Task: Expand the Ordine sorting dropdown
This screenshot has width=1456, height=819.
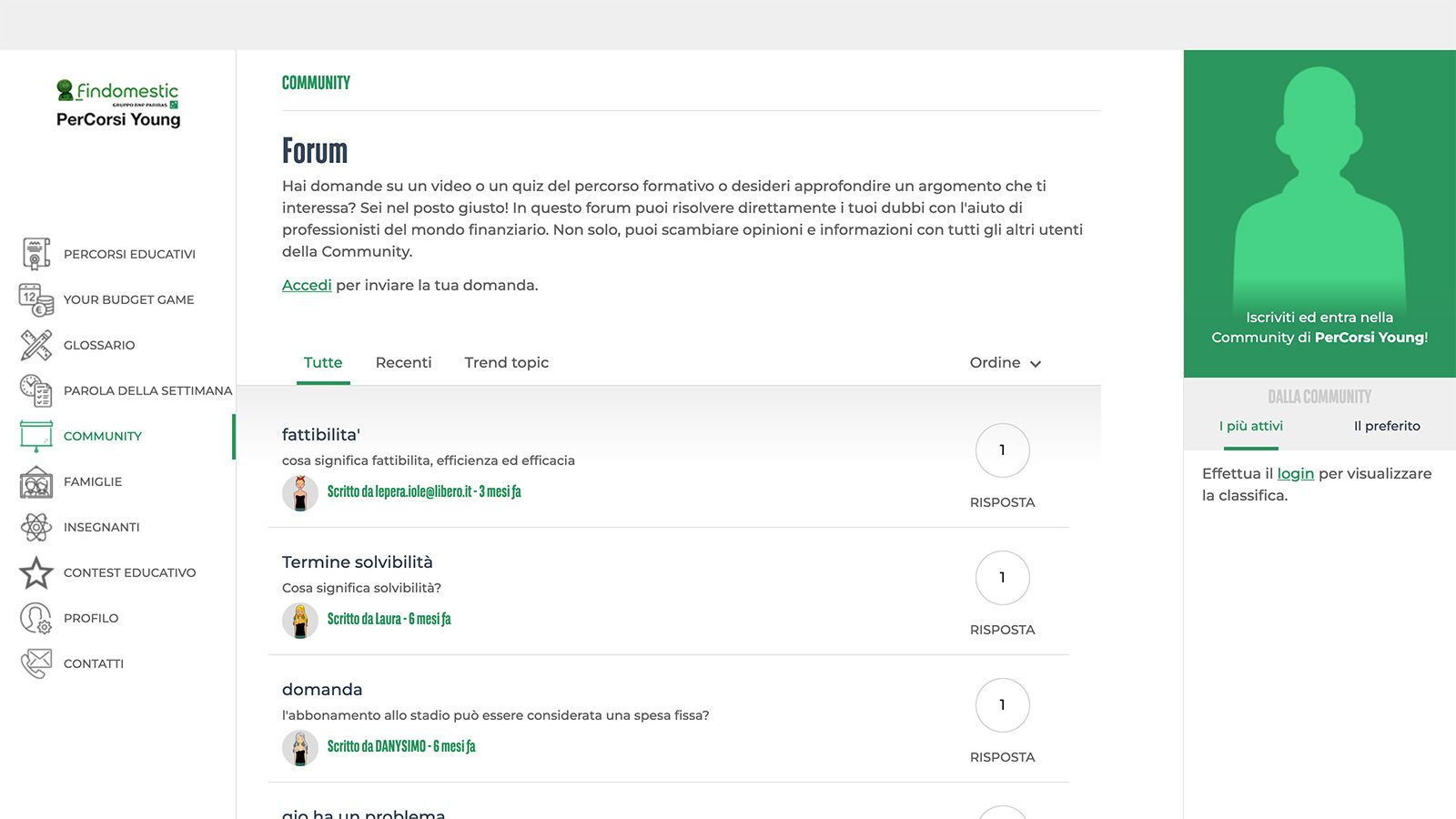Action: point(1006,362)
